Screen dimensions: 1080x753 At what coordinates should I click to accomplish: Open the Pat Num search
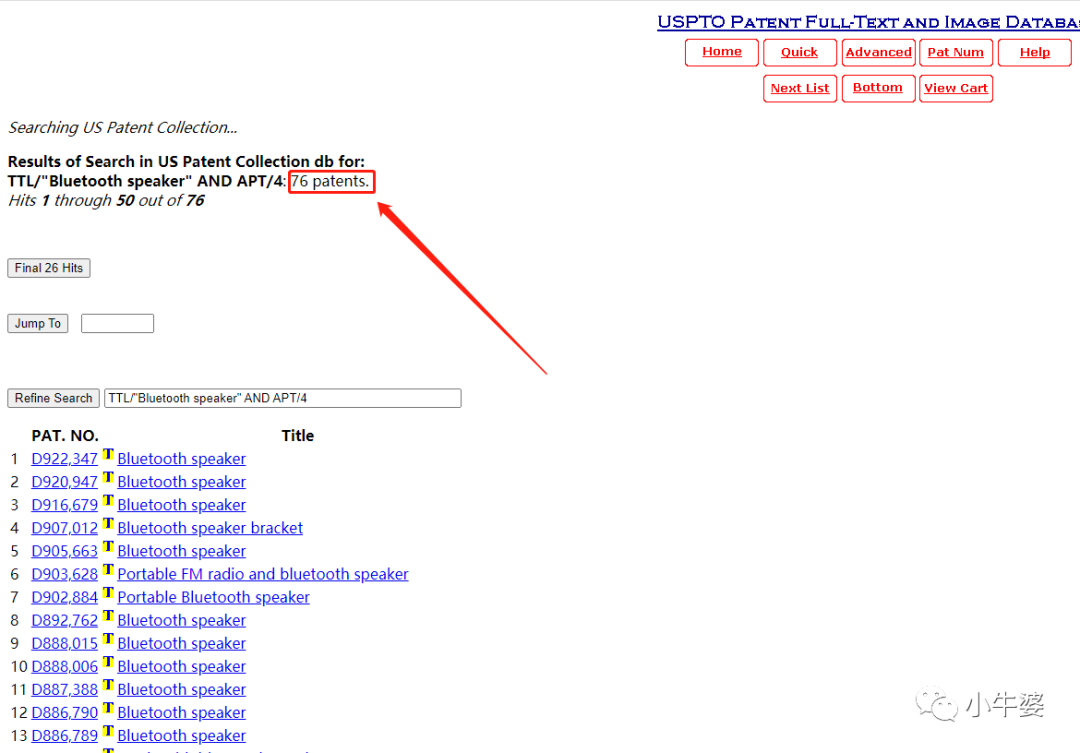pyautogui.click(x=956, y=52)
